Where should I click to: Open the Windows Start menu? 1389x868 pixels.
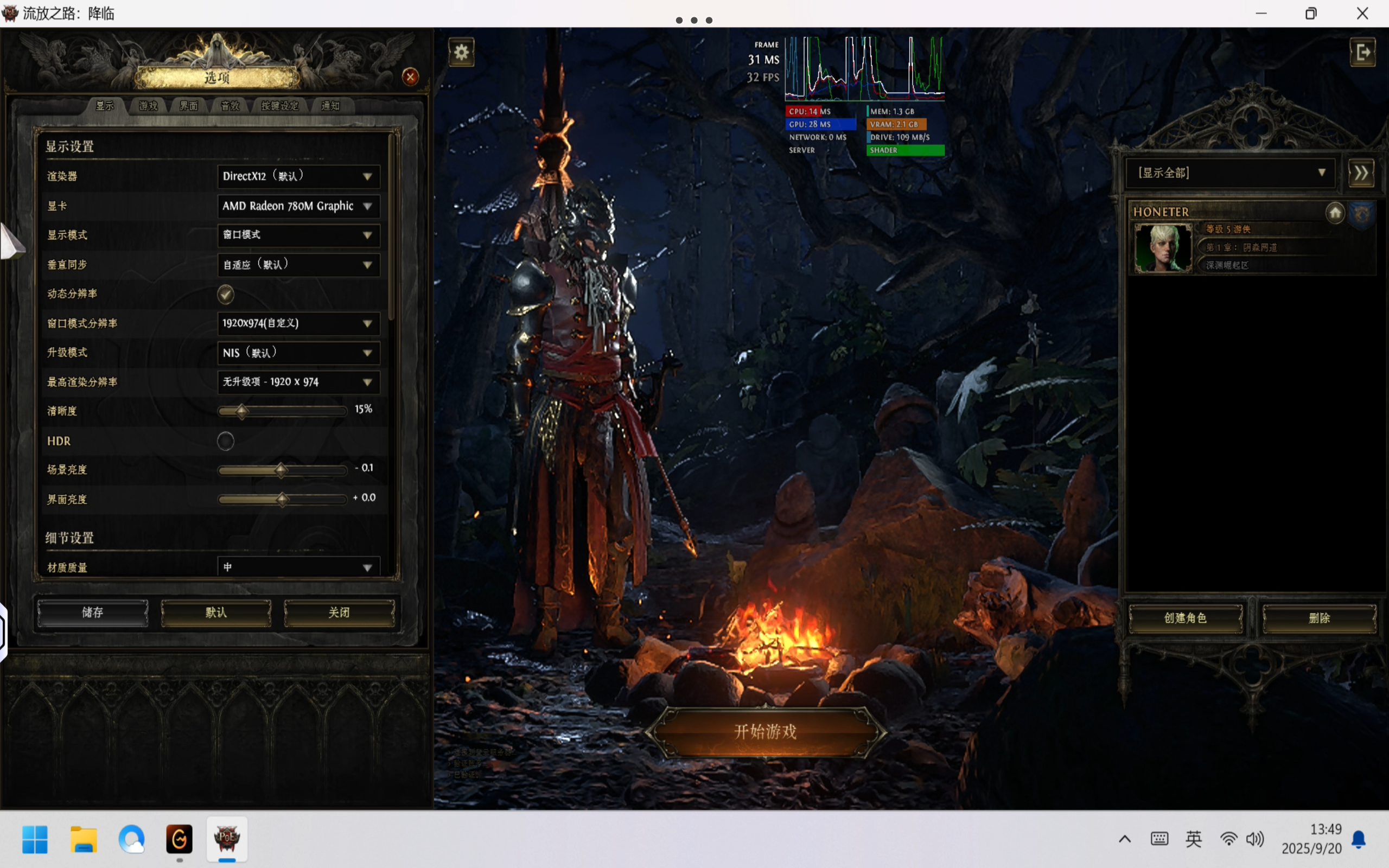pyautogui.click(x=34, y=839)
